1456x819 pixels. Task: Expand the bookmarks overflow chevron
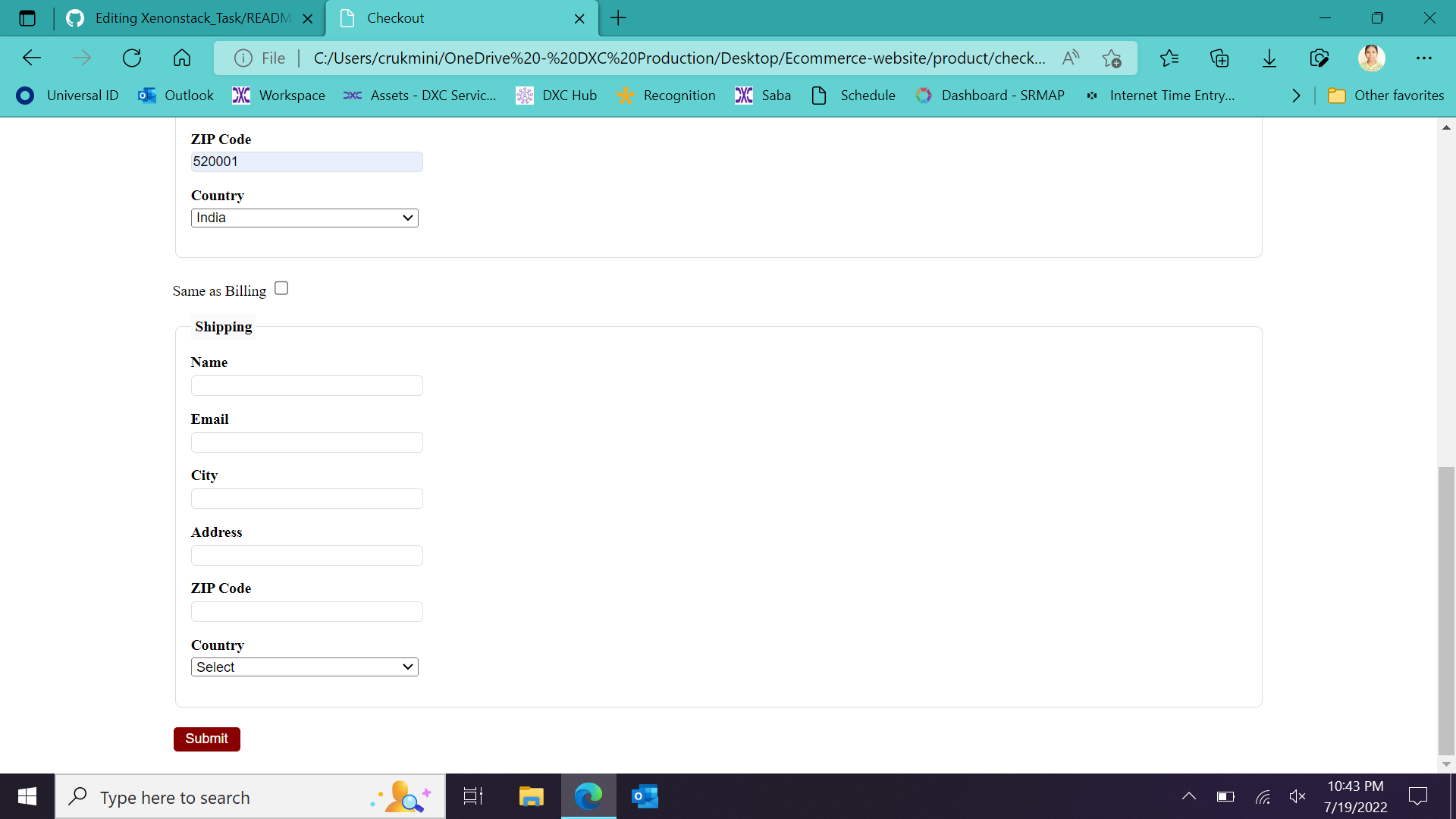coord(1296,96)
